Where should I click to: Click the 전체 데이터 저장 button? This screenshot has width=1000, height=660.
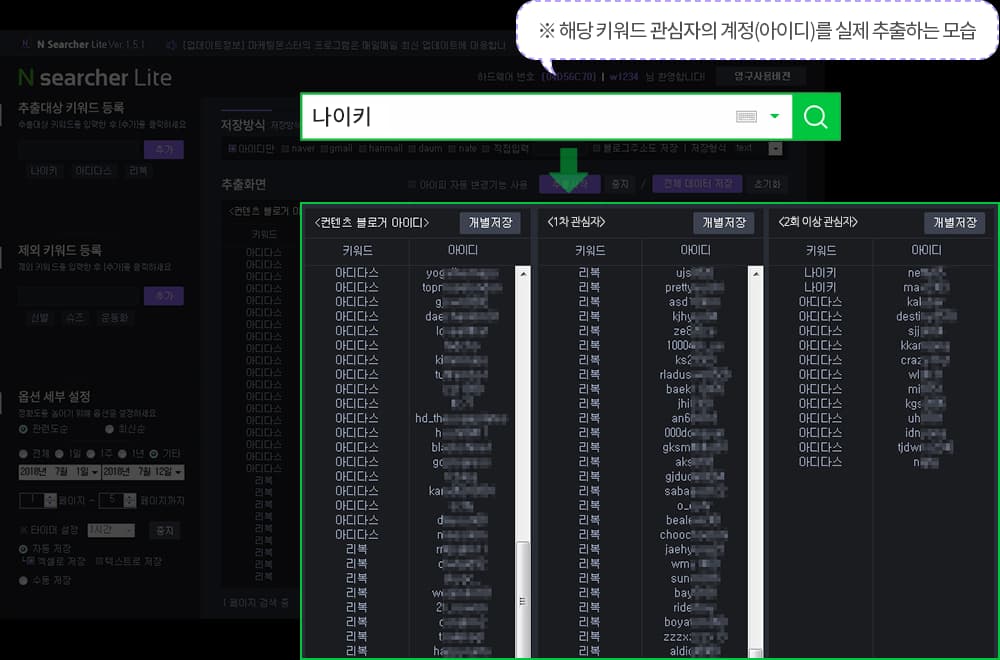(x=697, y=184)
